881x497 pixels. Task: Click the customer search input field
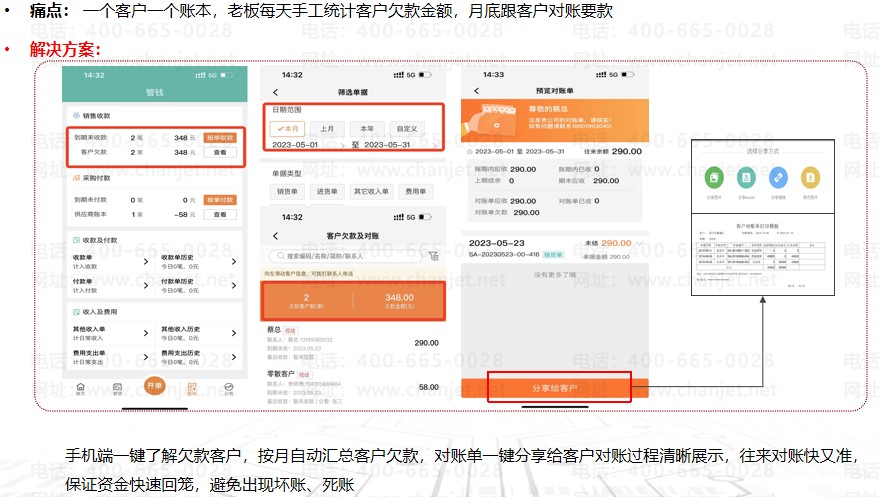coord(346,256)
